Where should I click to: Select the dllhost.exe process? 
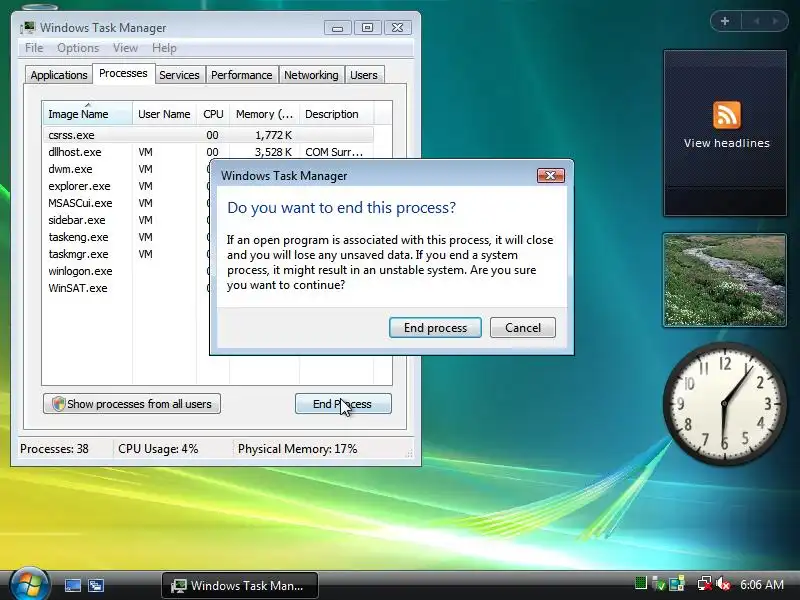(x=74, y=152)
